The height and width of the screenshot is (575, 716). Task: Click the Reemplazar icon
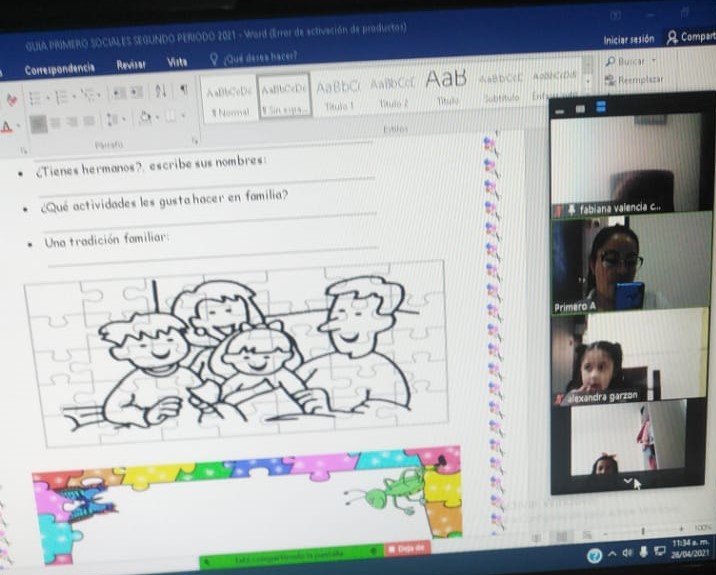(x=610, y=81)
